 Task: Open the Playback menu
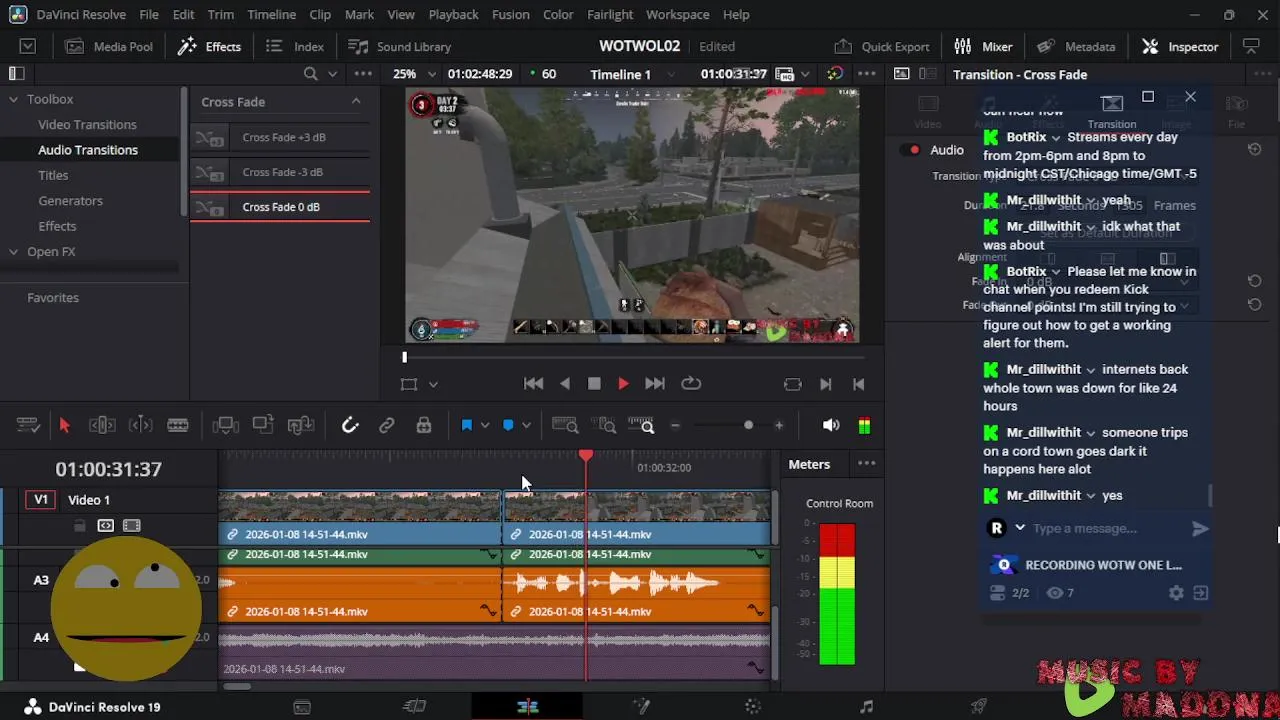click(453, 15)
